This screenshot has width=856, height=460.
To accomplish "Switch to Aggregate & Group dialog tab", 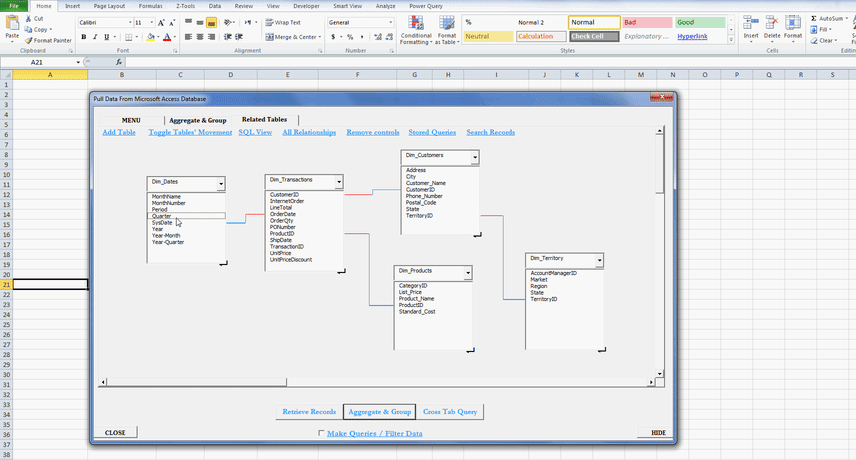I will 198,120.
